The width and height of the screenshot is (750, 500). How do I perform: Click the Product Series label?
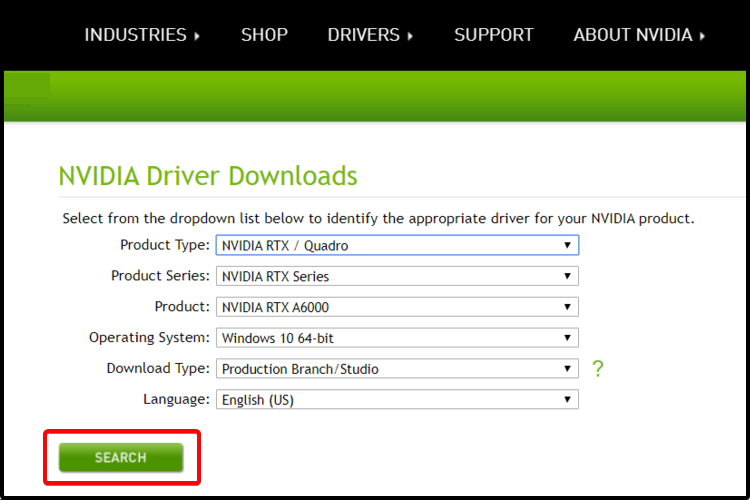click(x=160, y=276)
